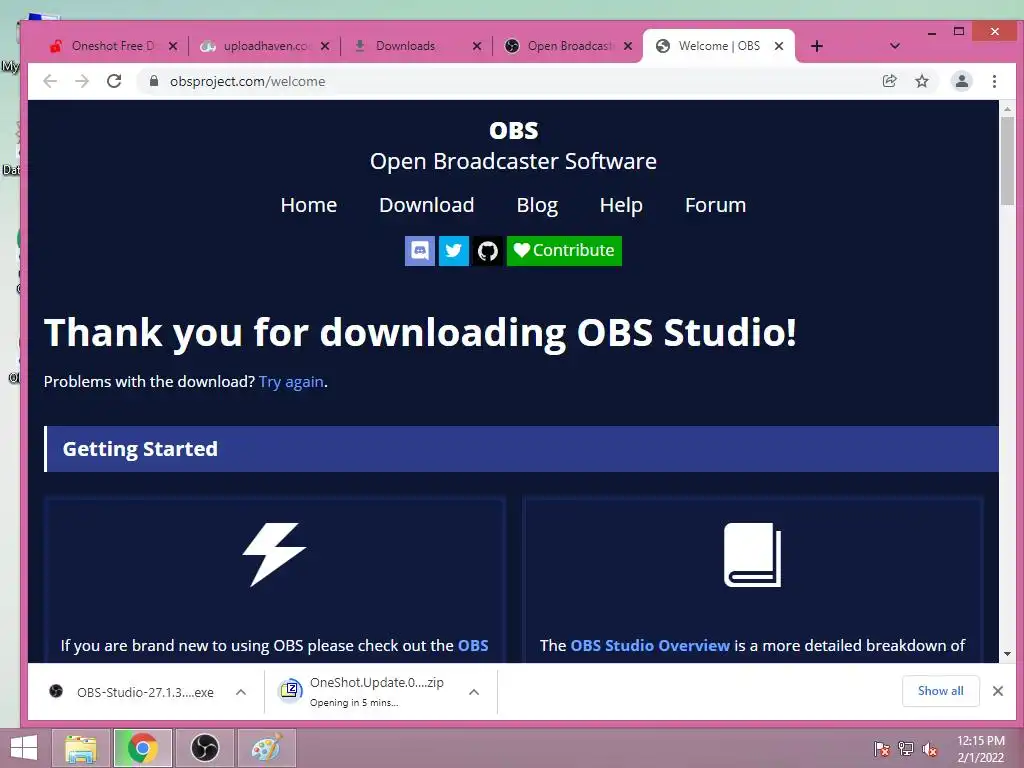Viewport: 1024px width, 768px height.
Task: Click the OBS site title heading
Action: (514, 131)
